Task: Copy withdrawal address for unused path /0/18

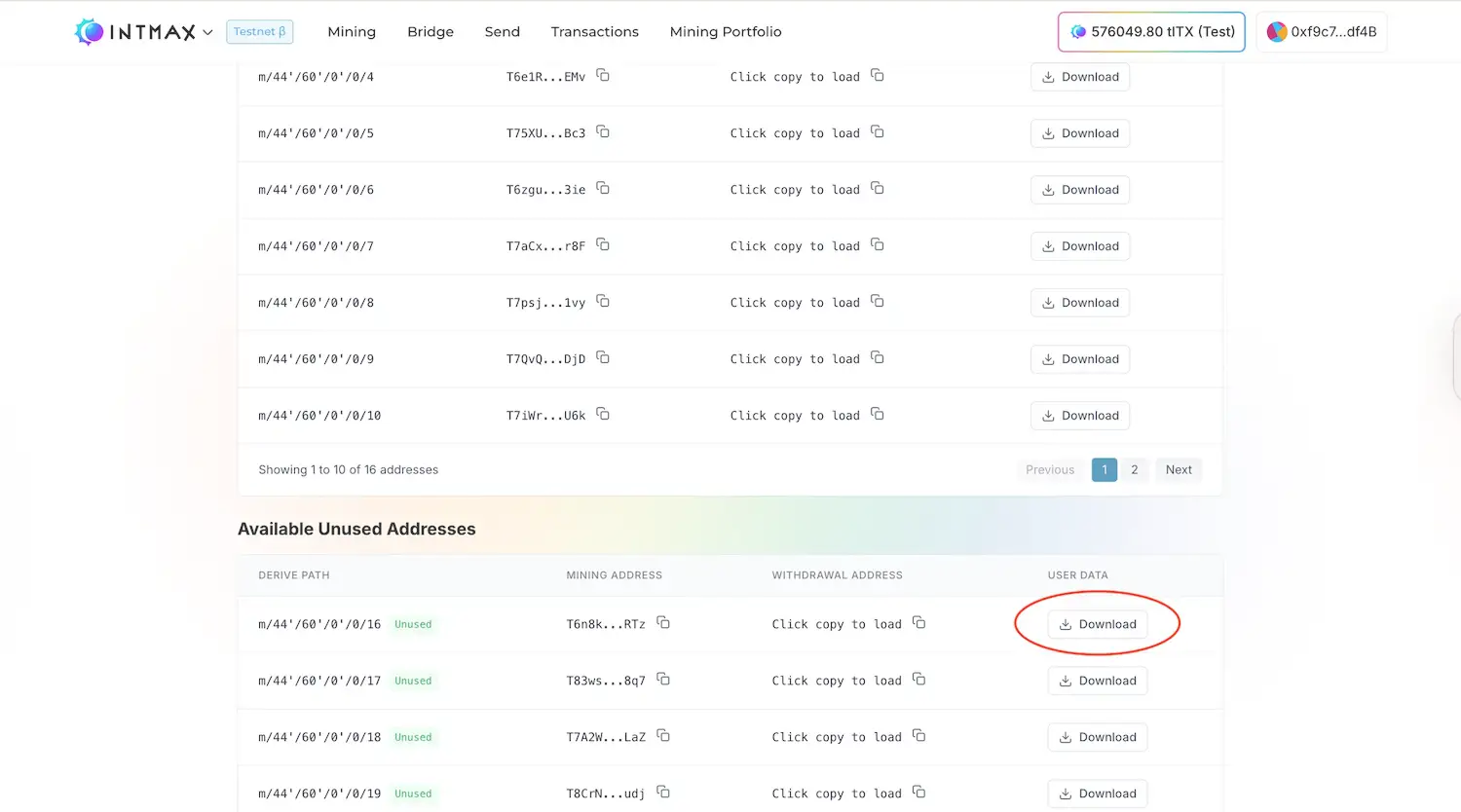Action: point(918,736)
